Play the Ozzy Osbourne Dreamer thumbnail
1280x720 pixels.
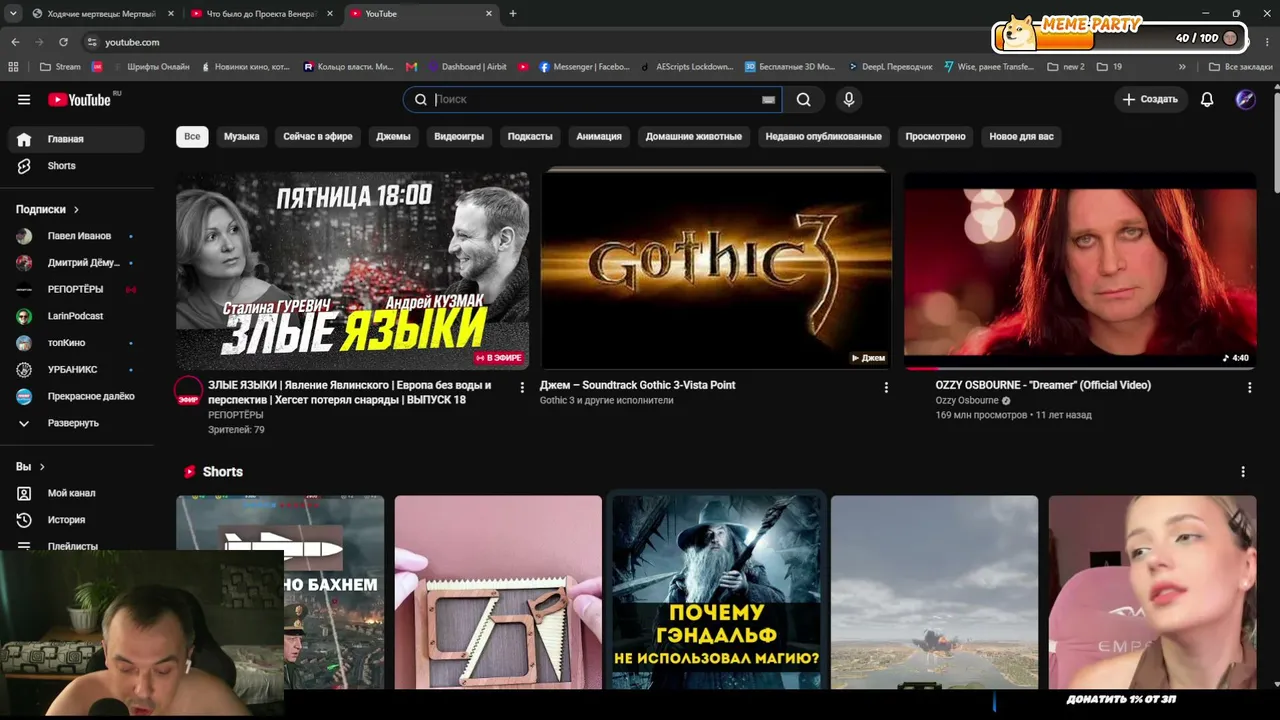1080,270
